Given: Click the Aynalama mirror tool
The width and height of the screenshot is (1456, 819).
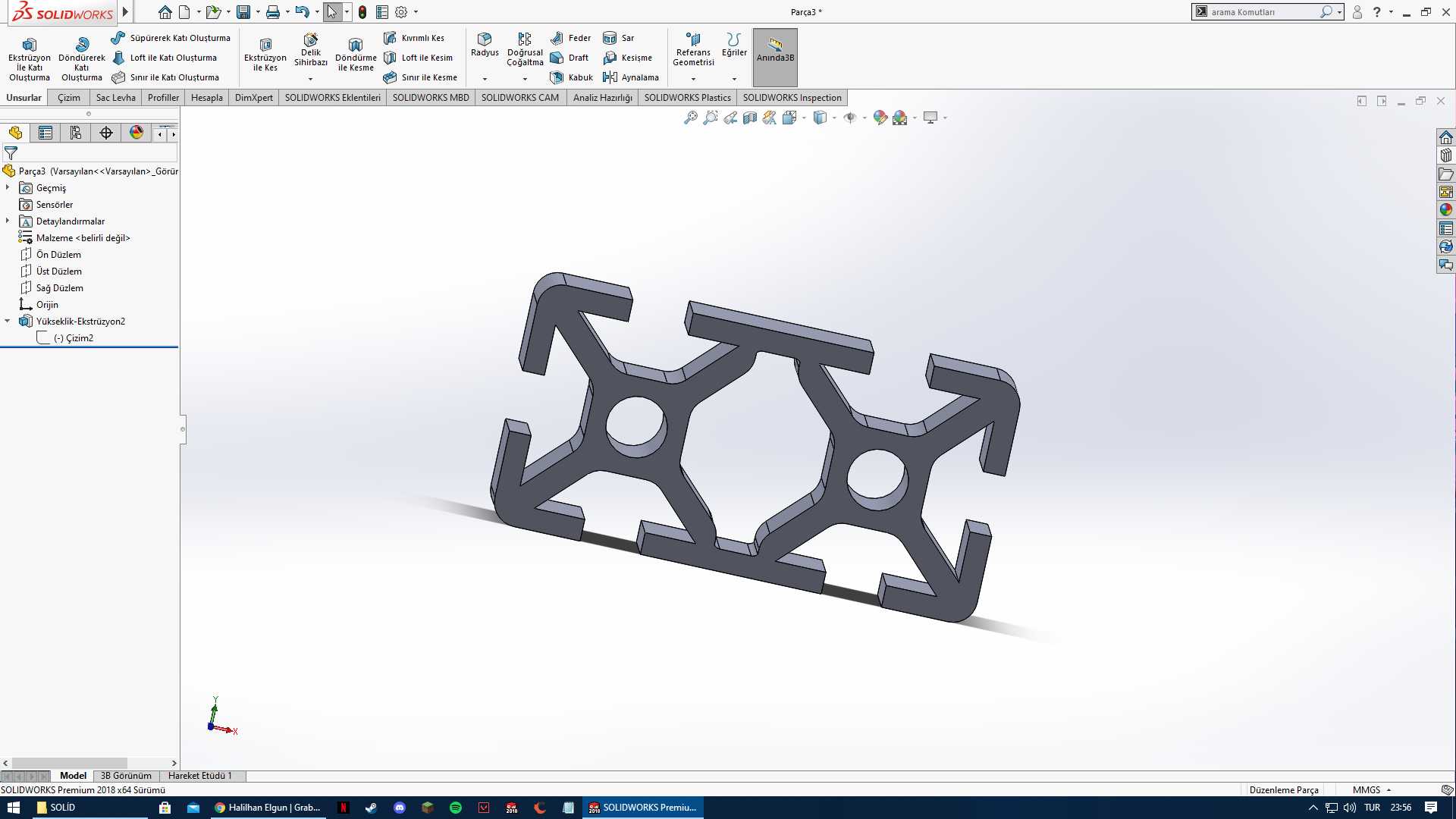Looking at the screenshot, I should point(631,77).
